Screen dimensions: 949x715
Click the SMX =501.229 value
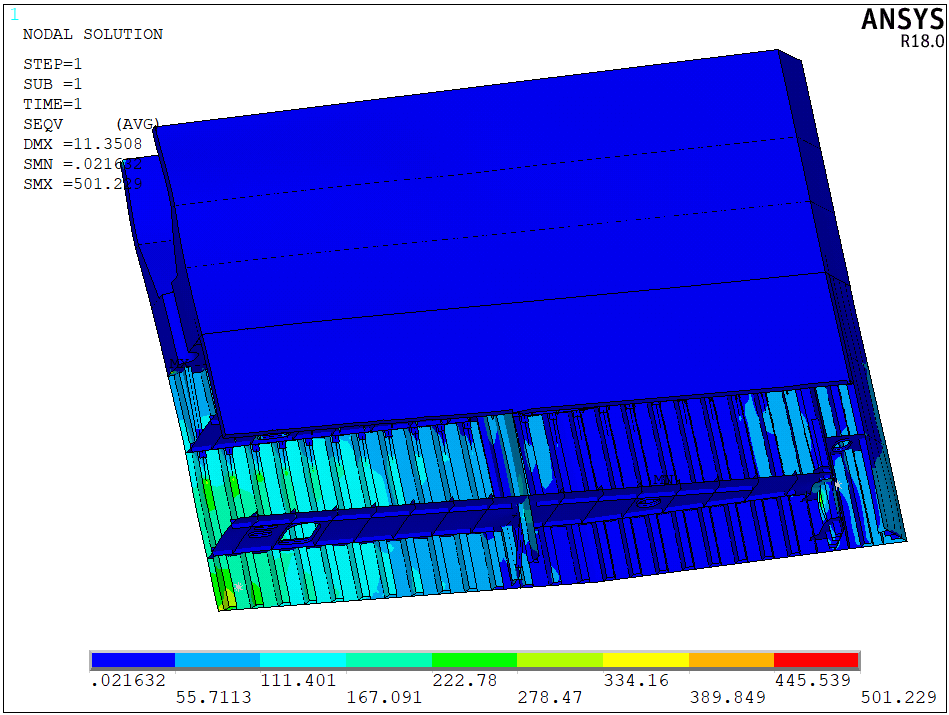[x=83, y=184]
